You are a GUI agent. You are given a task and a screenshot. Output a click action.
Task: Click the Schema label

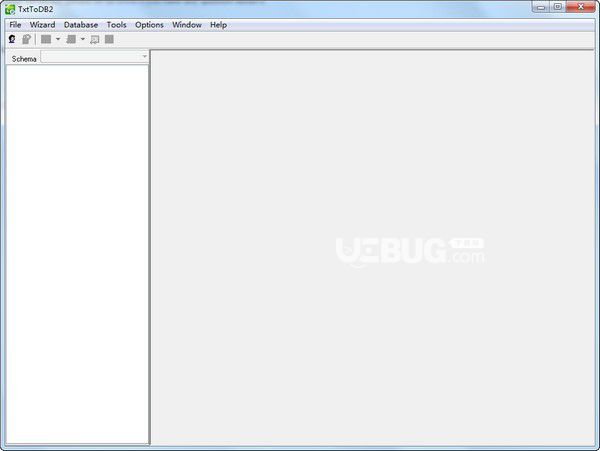click(24, 59)
